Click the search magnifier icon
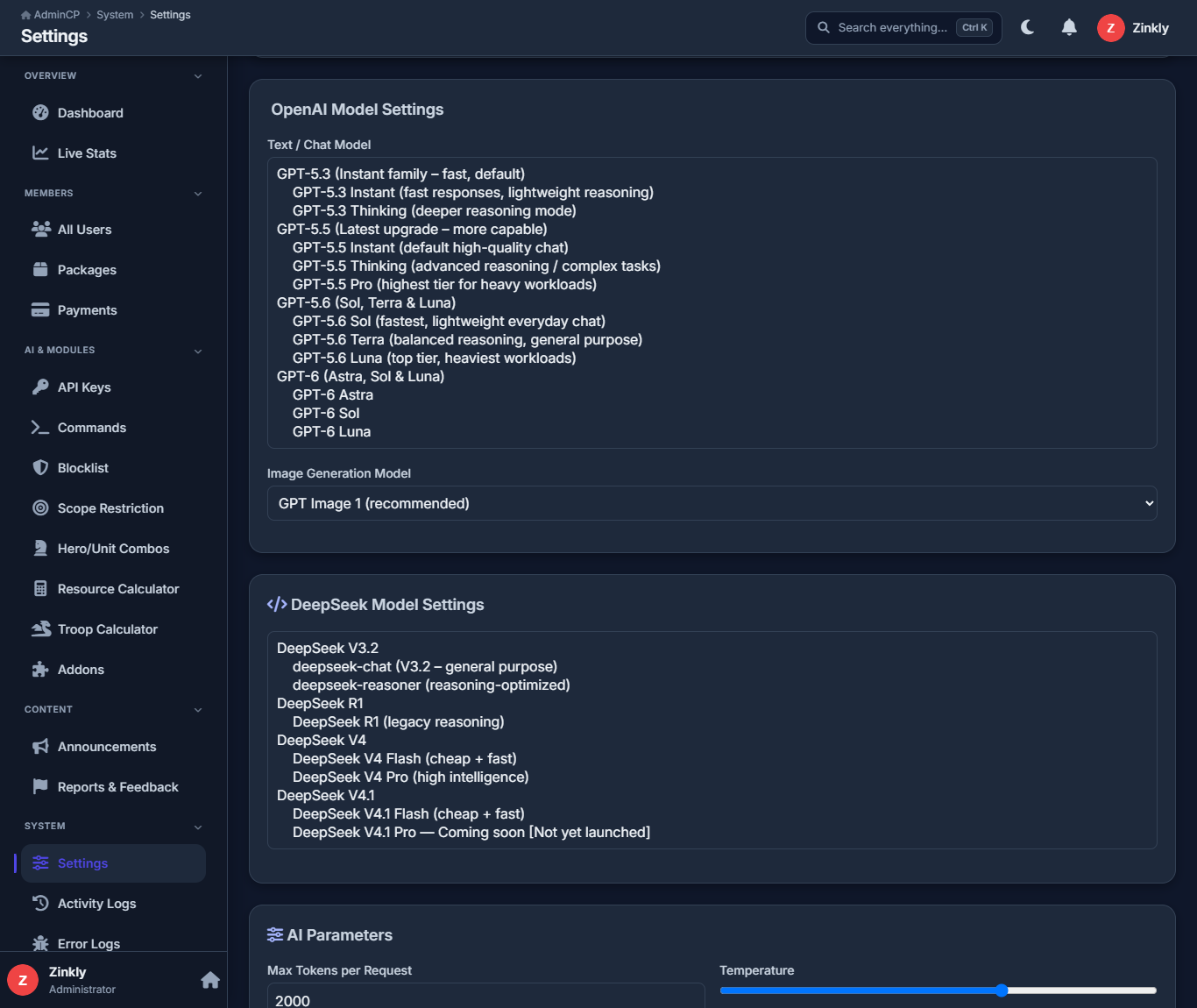The width and height of the screenshot is (1197, 1008). (824, 27)
